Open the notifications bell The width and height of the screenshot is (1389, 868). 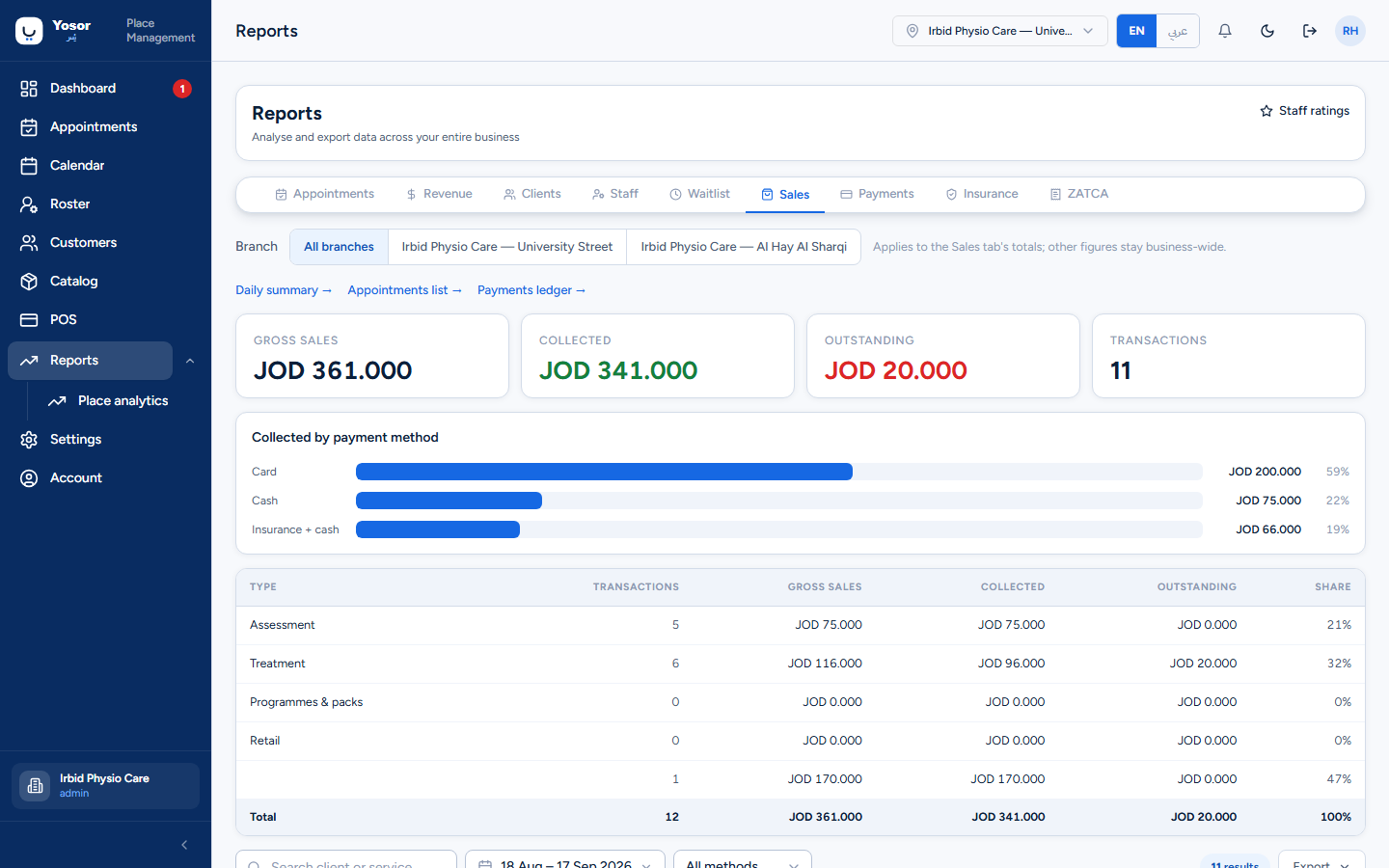click(x=1225, y=31)
